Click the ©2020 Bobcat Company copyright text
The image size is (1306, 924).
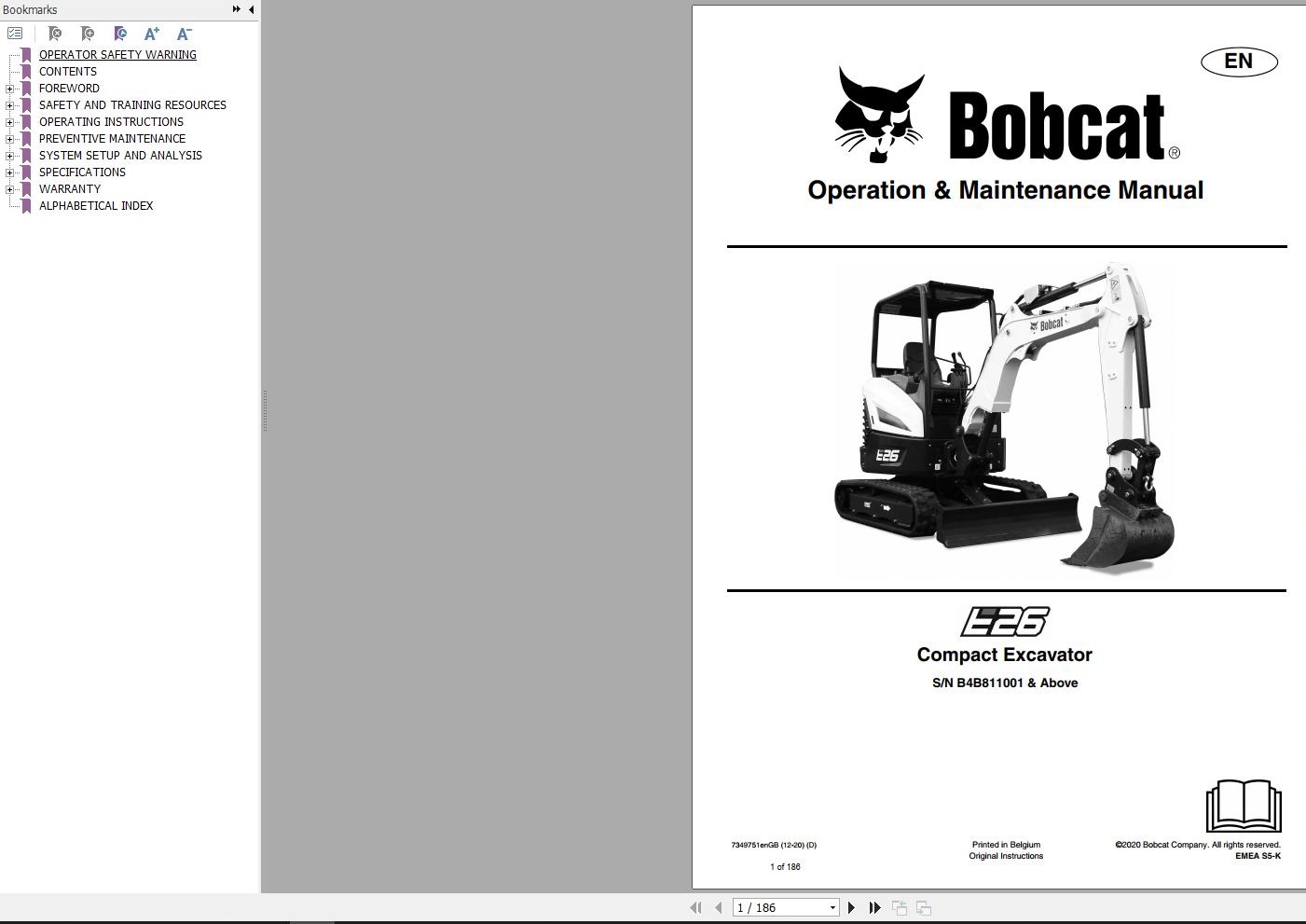pos(1198,845)
